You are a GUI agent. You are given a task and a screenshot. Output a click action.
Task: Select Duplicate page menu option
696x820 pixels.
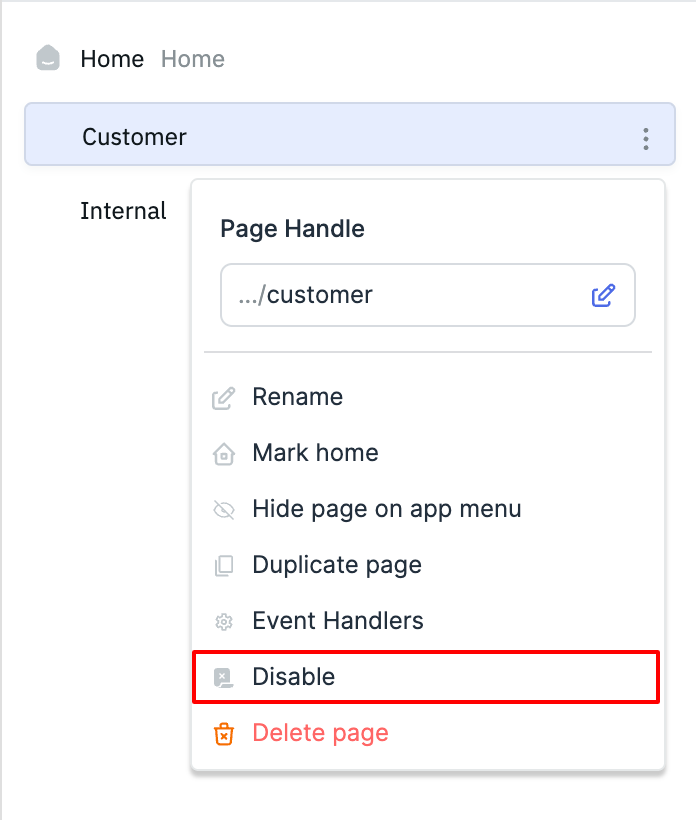click(x=336, y=565)
